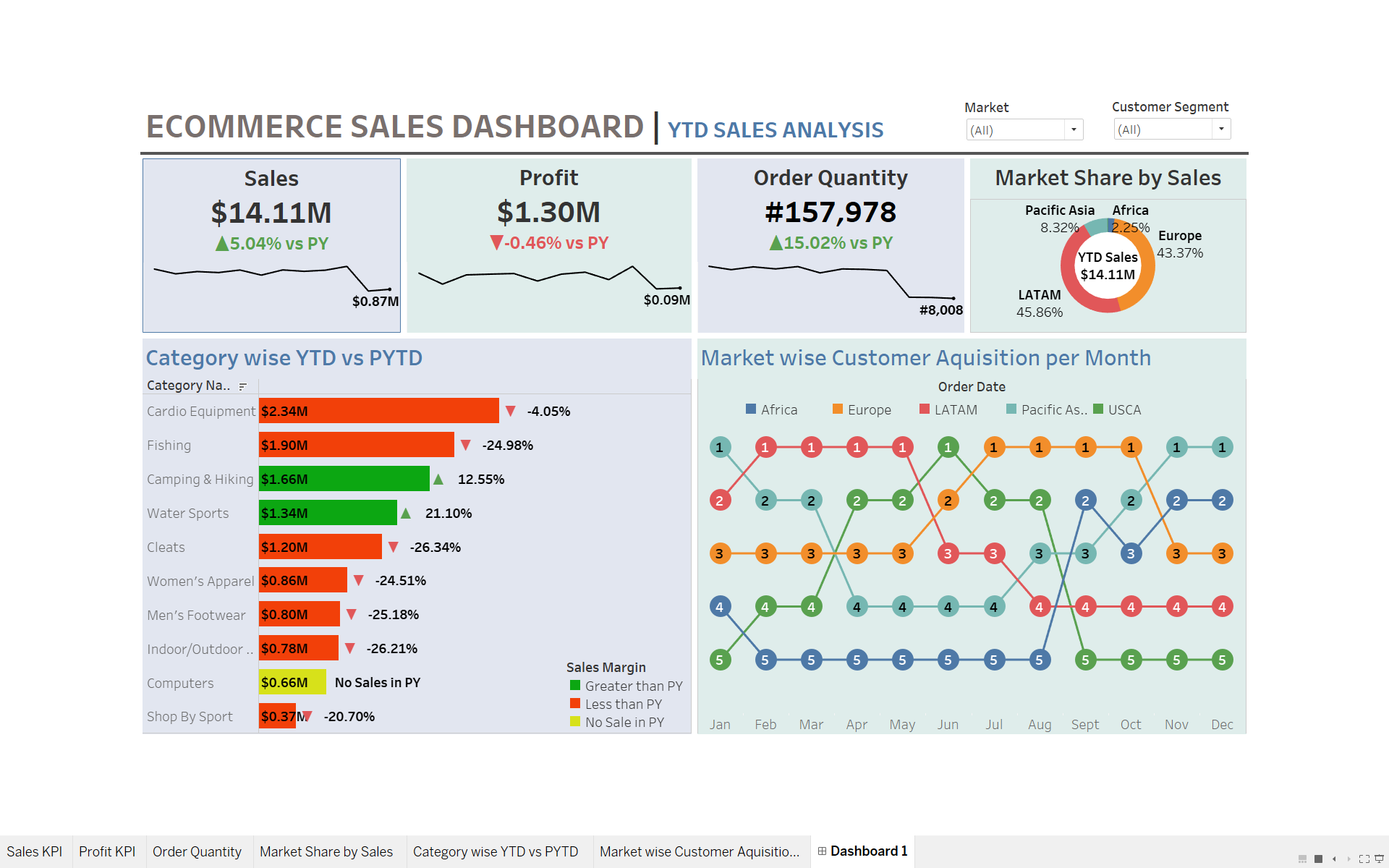Click the Category Name sort icon
Image resolution: width=1389 pixels, height=868 pixels.
point(243,386)
